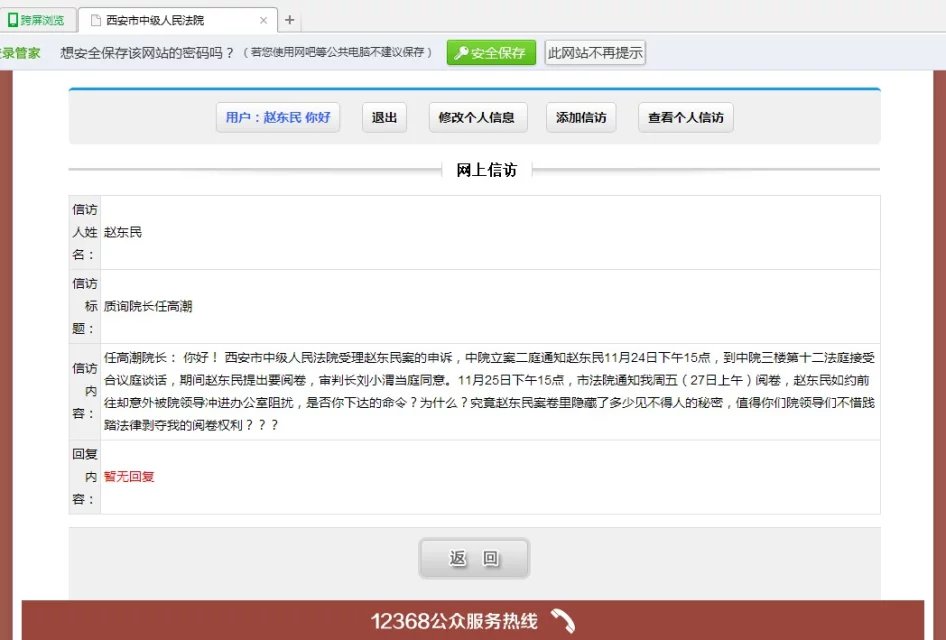
Task: View petitions via 查看个人信访
Action: coord(685,118)
